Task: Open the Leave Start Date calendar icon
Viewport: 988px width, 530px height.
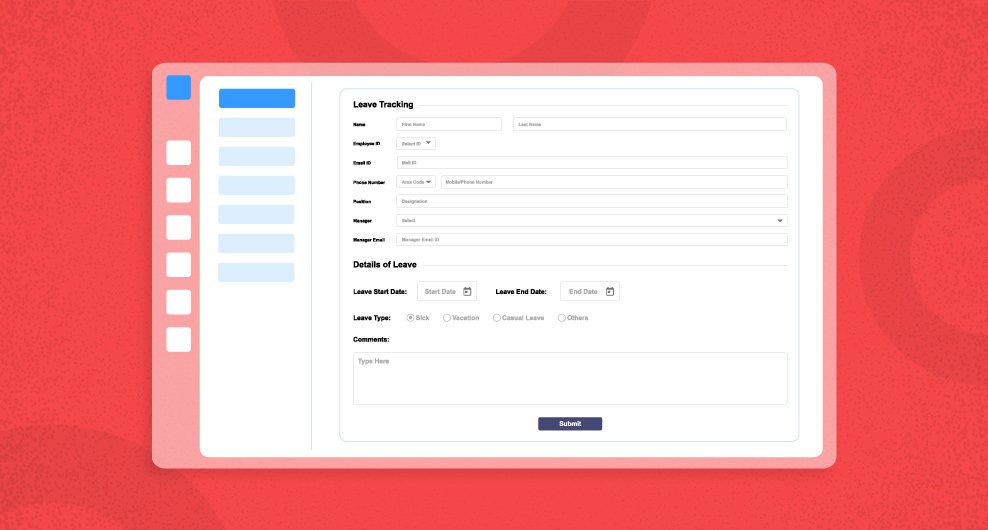Action: (x=467, y=291)
